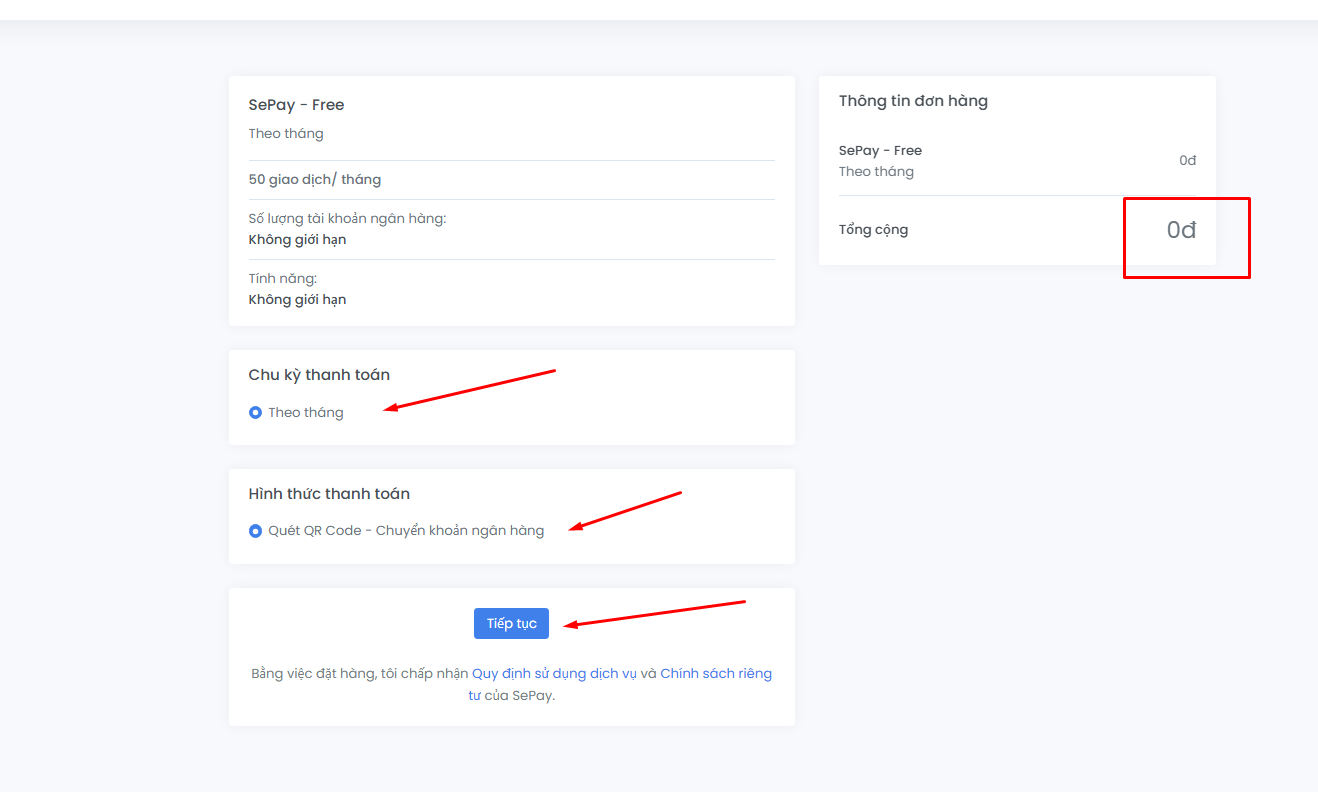The image size is (1318, 792).
Task: Select the Quét QR Code payment method radio
Action: tap(255, 531)
